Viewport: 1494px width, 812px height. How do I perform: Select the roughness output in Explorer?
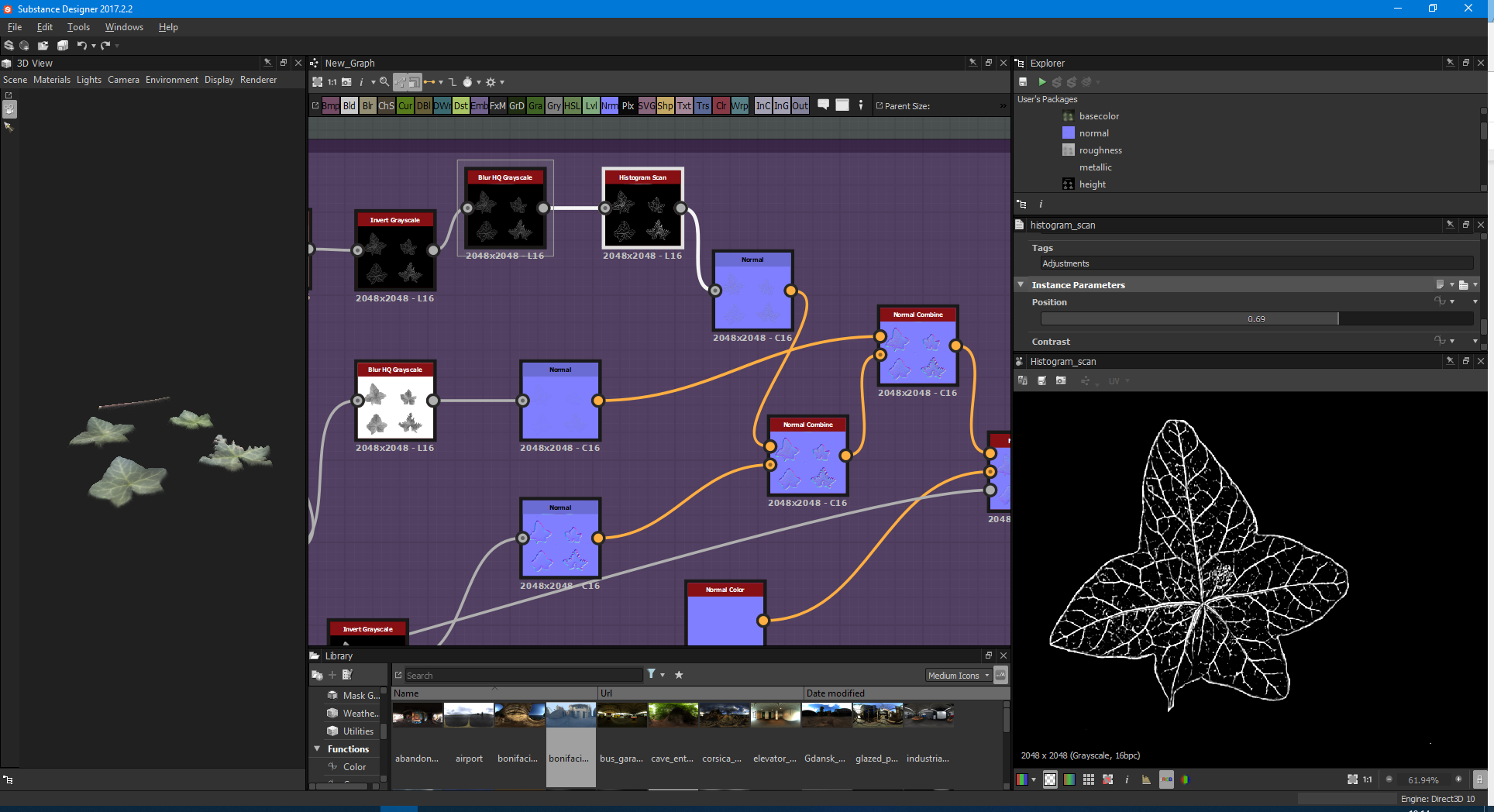pyautogui.click(x=1100, y=150)
